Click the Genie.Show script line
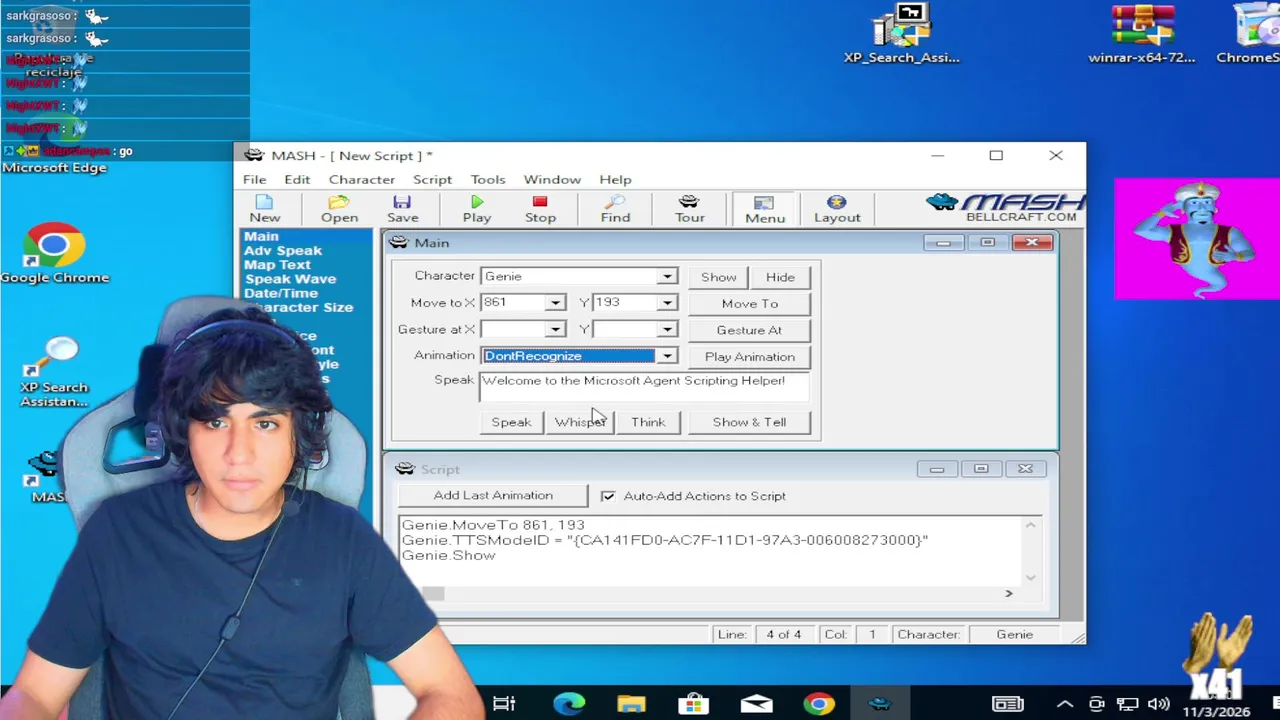1280x720 pixels. [448, 555]
